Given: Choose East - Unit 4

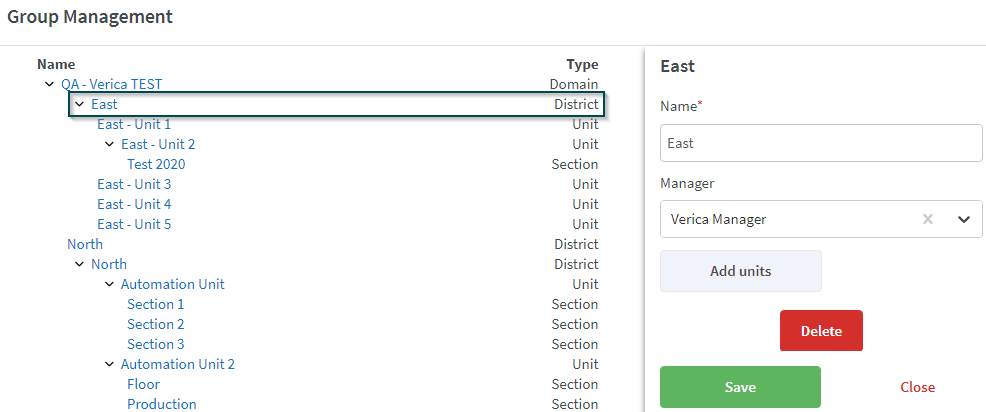Looking at the screenshot, I should 134,204.
